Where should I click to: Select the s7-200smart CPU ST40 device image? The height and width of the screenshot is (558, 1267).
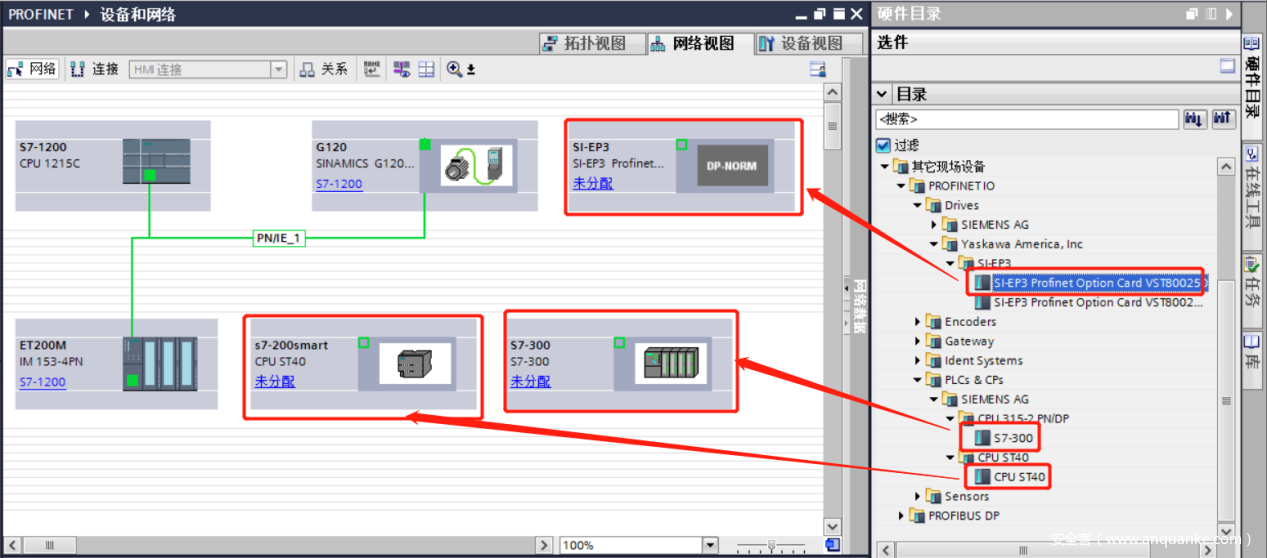coord(413,364)
